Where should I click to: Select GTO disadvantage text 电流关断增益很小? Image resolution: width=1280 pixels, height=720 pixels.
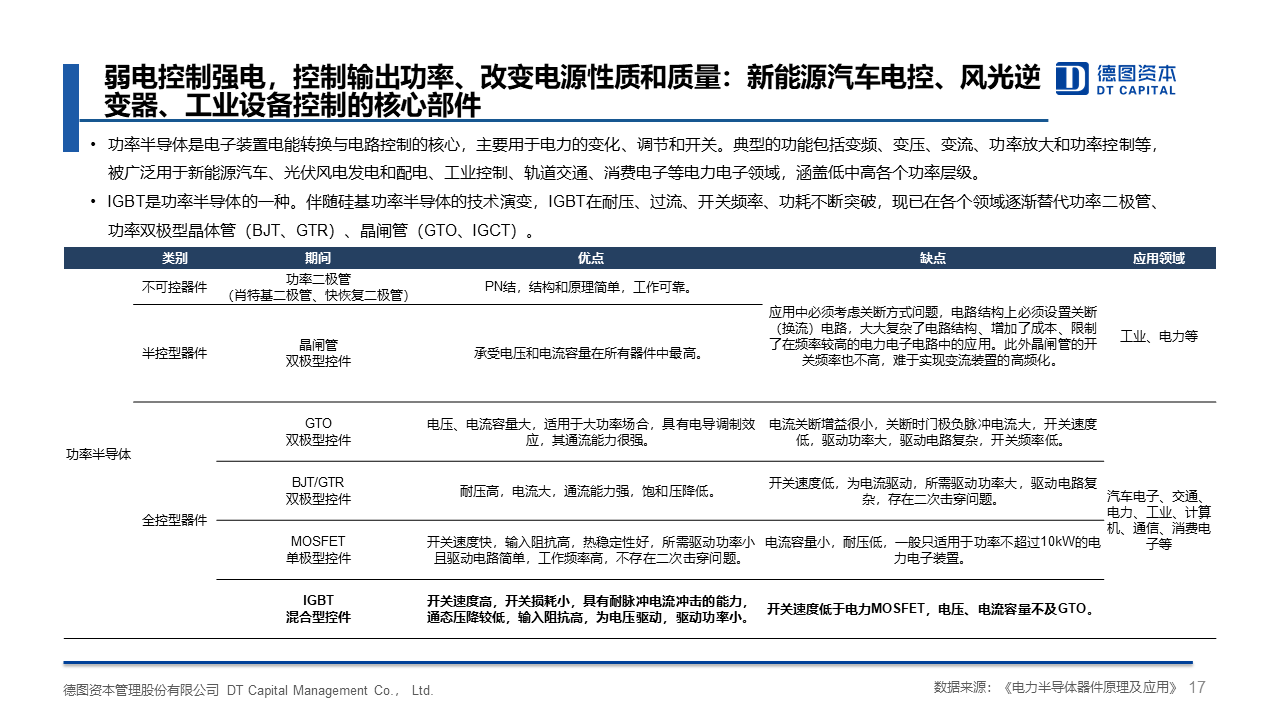click(x=932, y=431)
